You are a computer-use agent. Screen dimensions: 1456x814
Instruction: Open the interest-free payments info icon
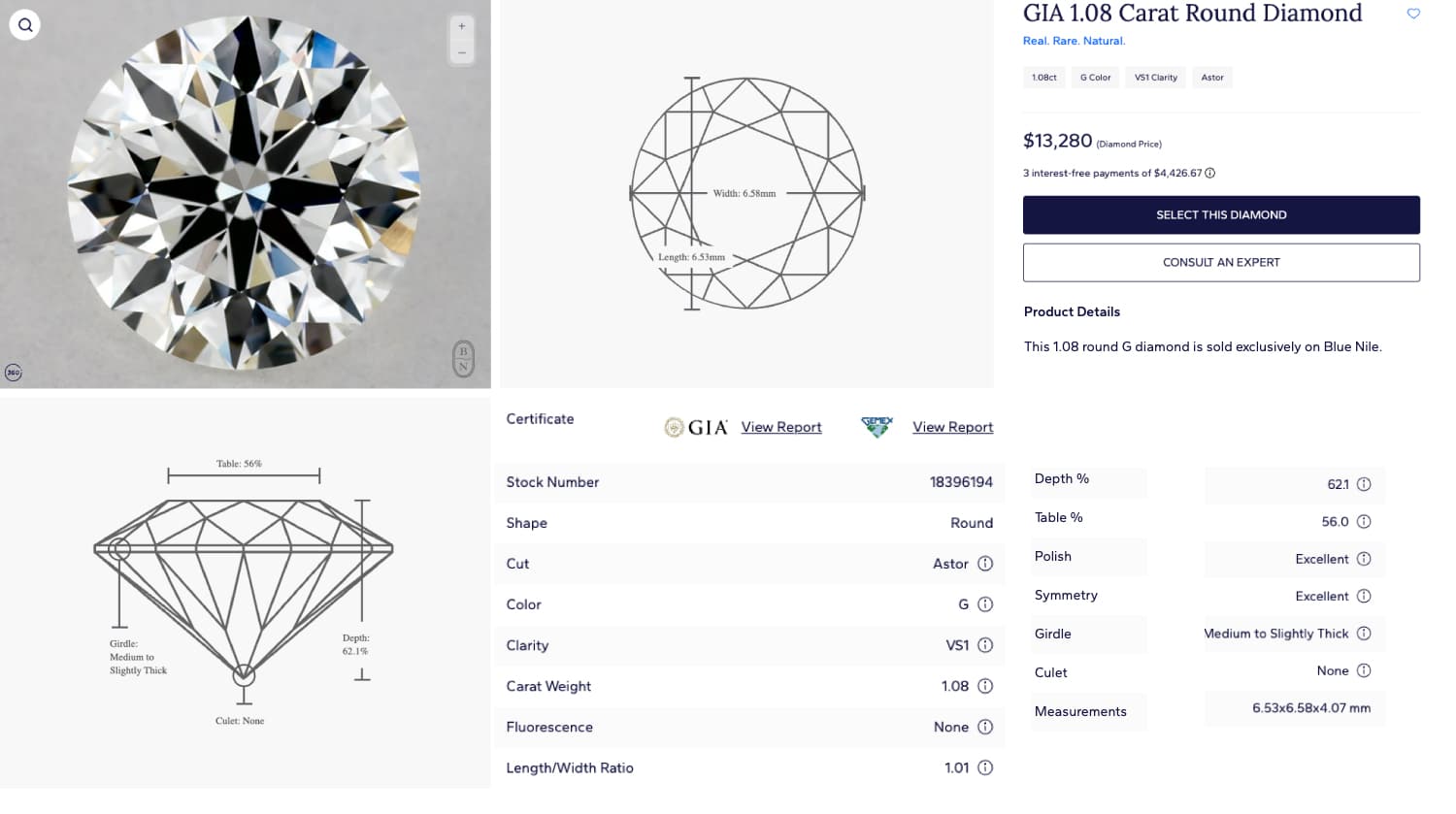click(x=1208, y=173)
